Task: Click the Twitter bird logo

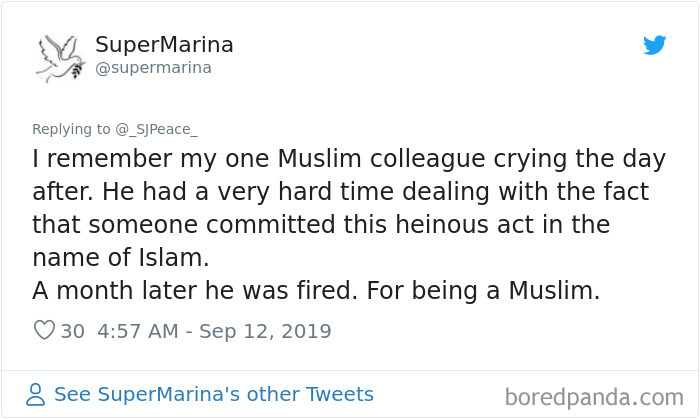Action: pos(655,45)
